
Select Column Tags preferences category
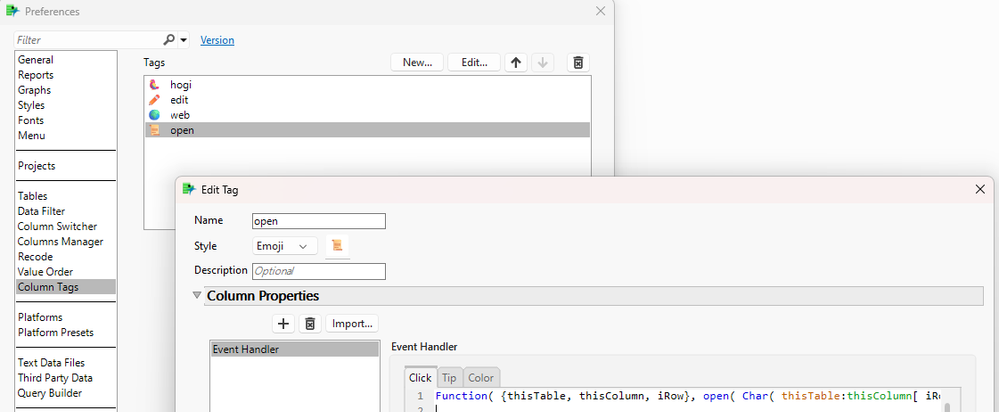(x=66, y=287)
